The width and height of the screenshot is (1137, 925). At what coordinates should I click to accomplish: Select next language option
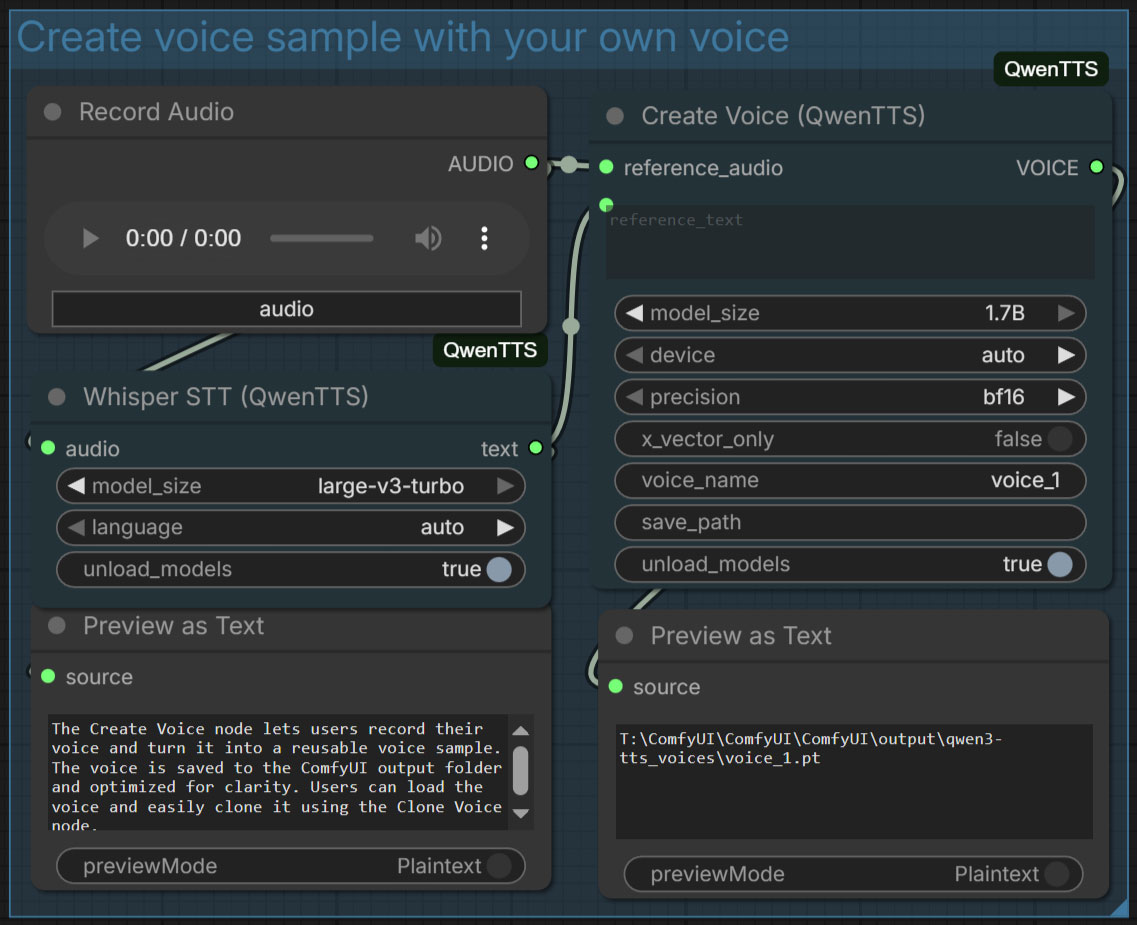pyautogui.click(x=505, y=528)
